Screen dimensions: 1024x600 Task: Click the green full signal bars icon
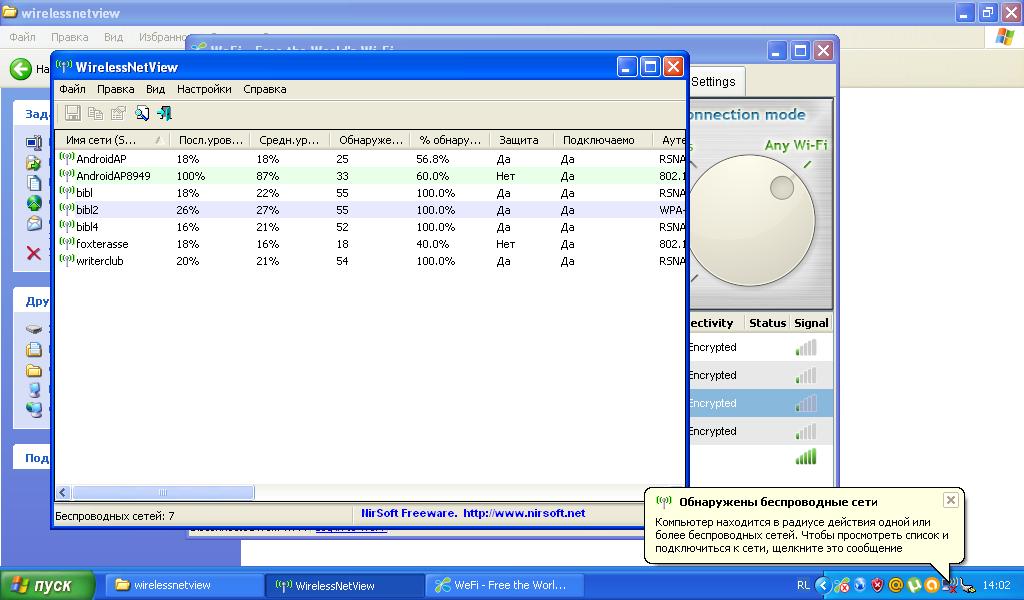pos(806,457)
